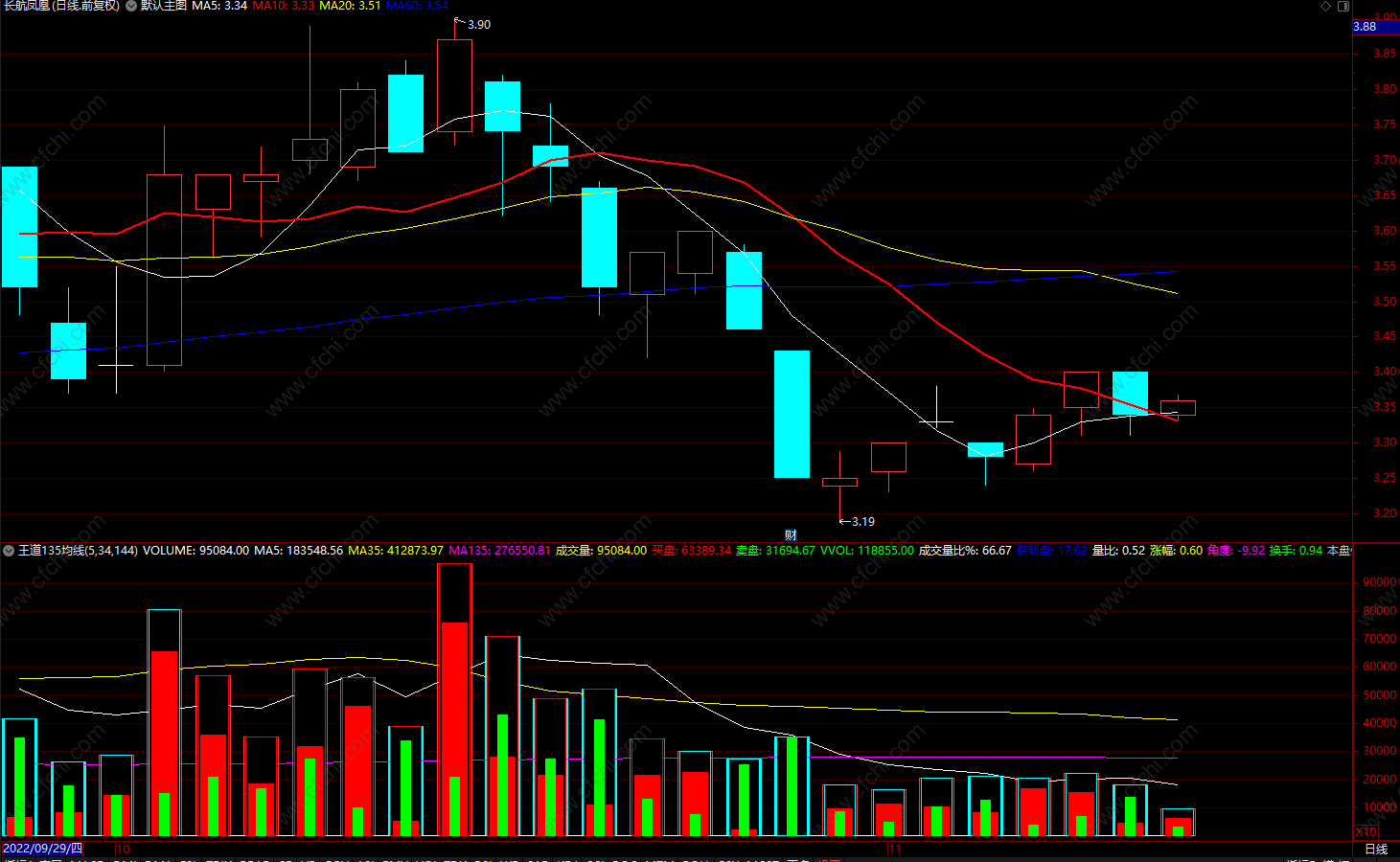
Task: Click the 3.90 high price annotation
Action: [x=478, y=25]
